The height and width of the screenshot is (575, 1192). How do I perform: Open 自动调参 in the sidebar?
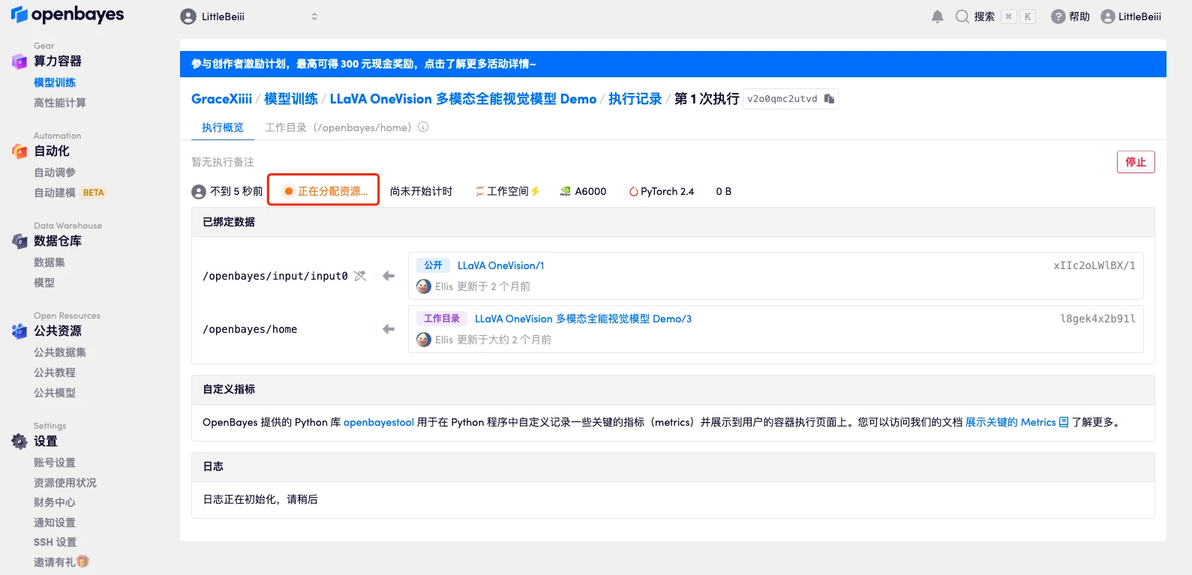coord(55,173)
